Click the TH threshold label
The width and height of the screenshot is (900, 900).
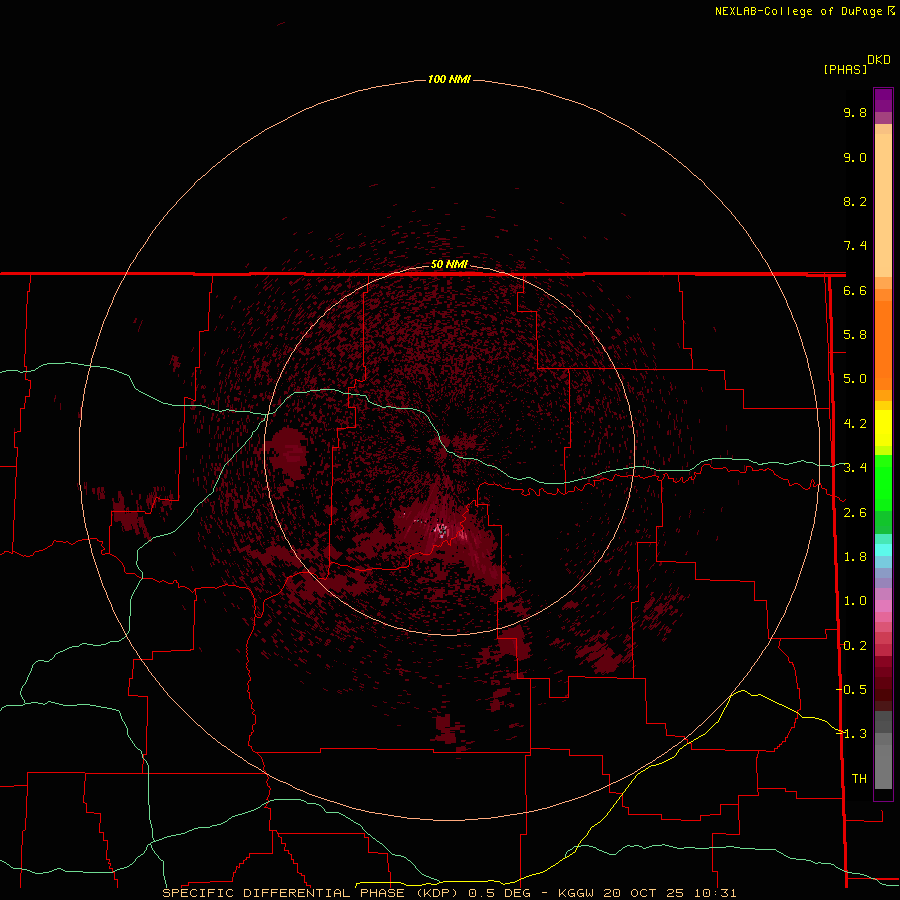[x=859, y=779]
